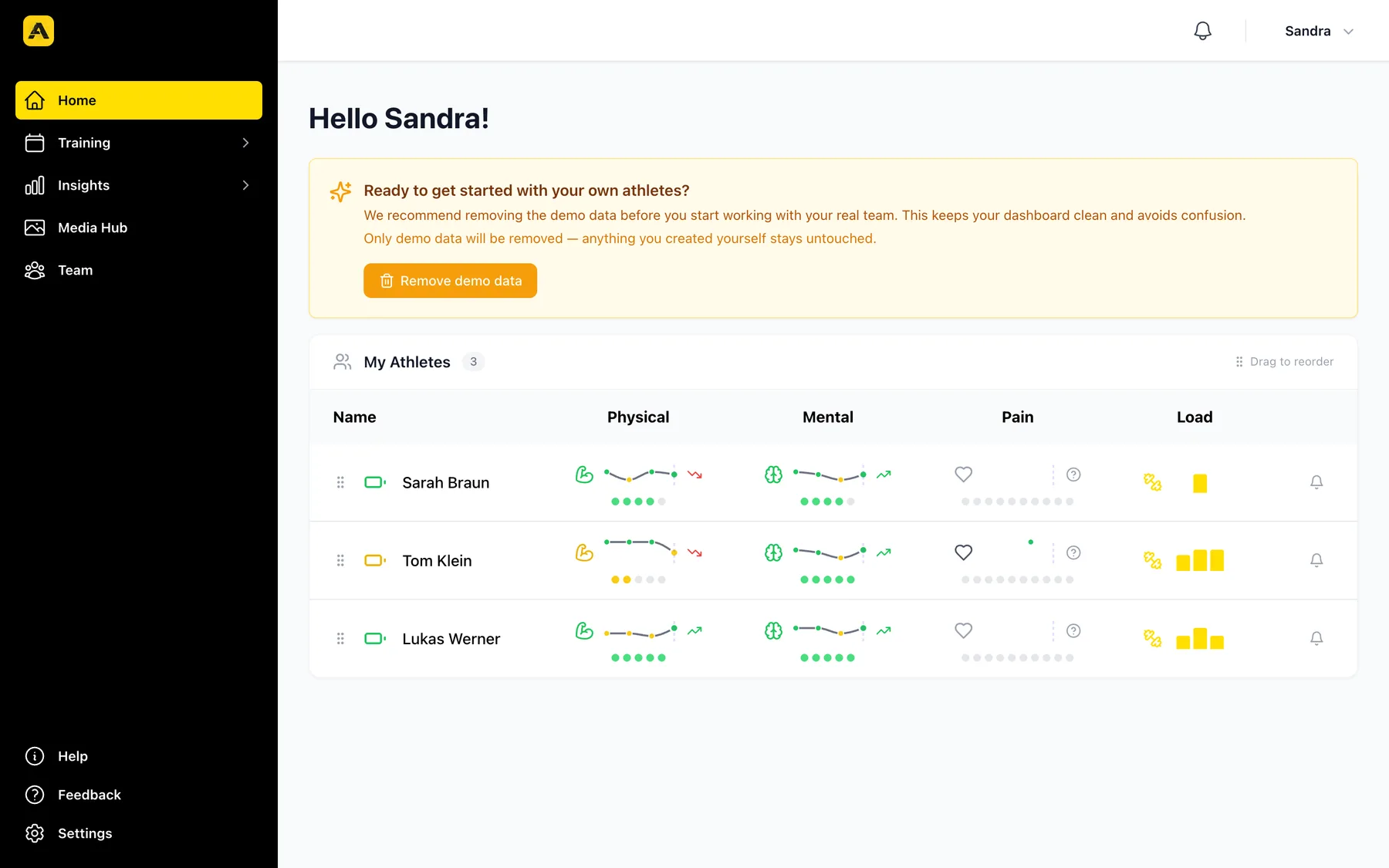Click Tom Klein's pain question mark icon

1073,552
